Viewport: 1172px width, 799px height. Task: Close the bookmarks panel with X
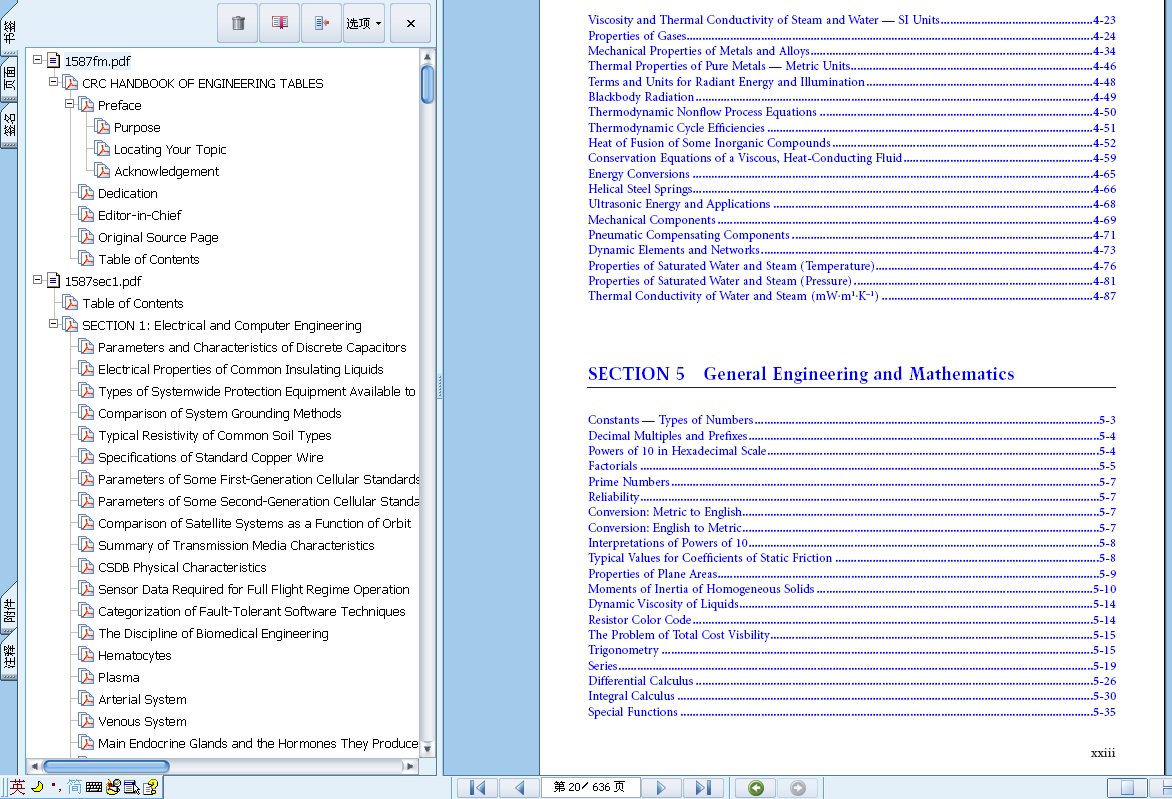(x=410, y=23)
